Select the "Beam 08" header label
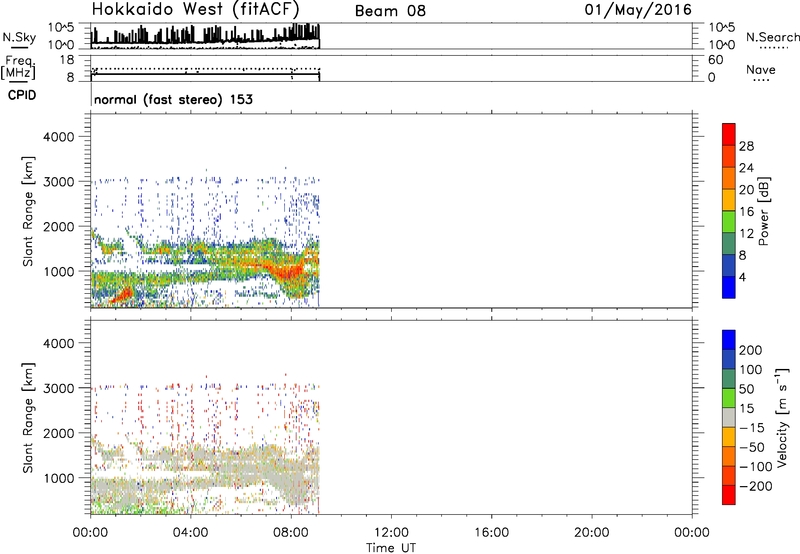The image size is (800, 554). (390, 11)
